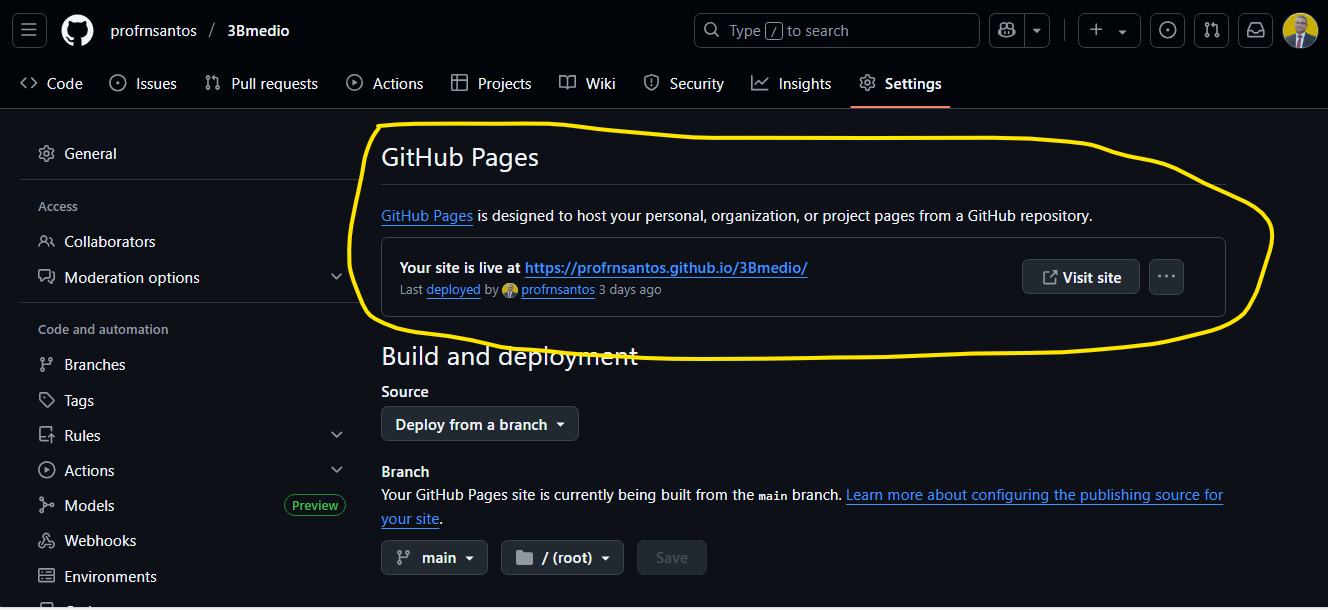This screenshot has width=1328, height=610.
Task: Switch to the Wiki tab
Action: coord(588,84)
